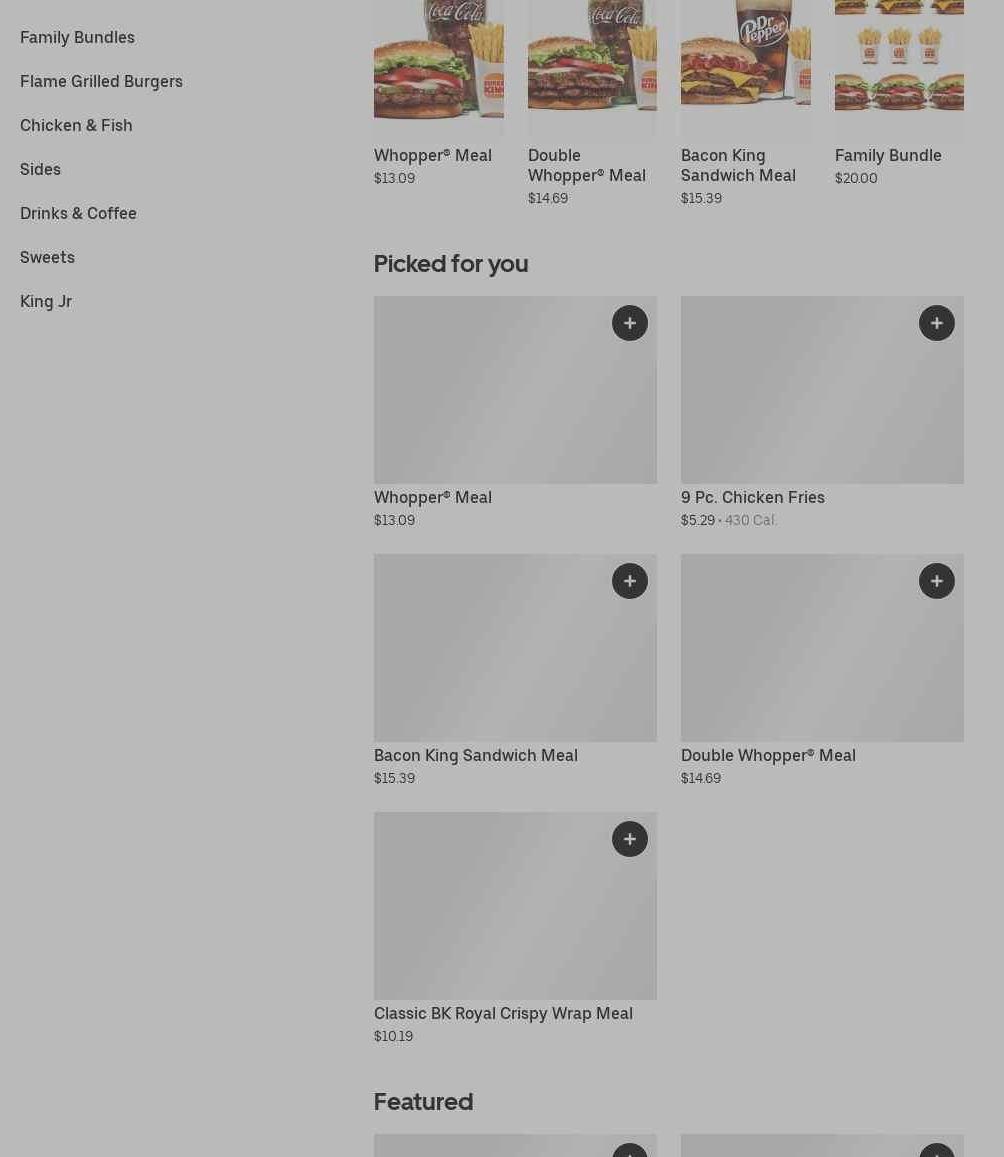Viewport: 1004px width, 1157px height.
Task: Open Bacon King meal Dr Pepper thumbnail
Action: 746,66
